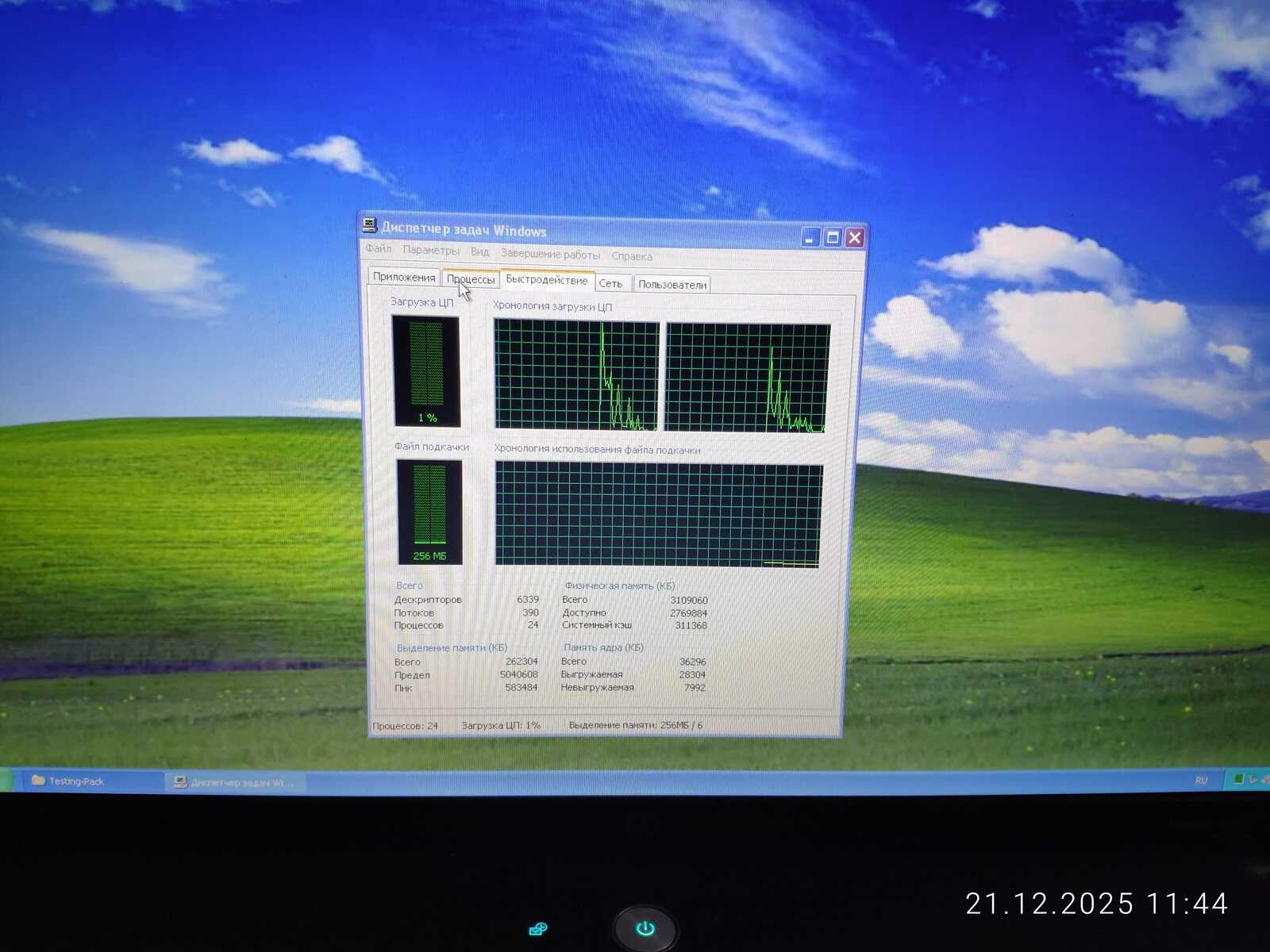This screenshot has width=1270, height=952.
Task: Select the Быстродействие tab
Action: [547, 280]
